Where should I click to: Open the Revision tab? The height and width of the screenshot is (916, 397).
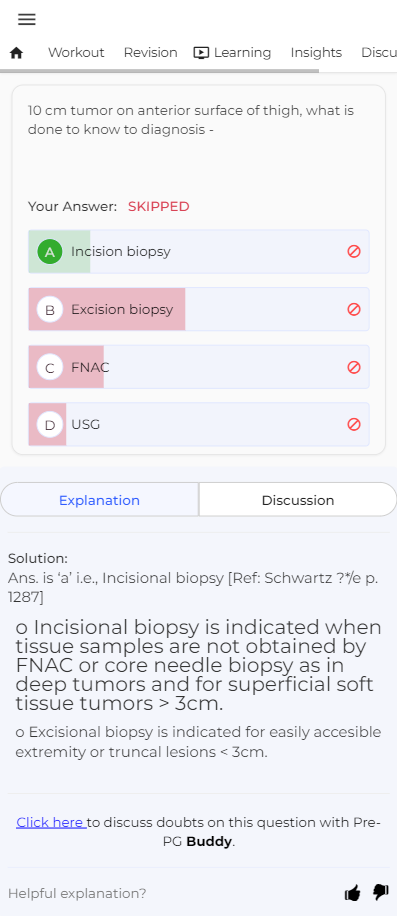click(x=151, y=53)
